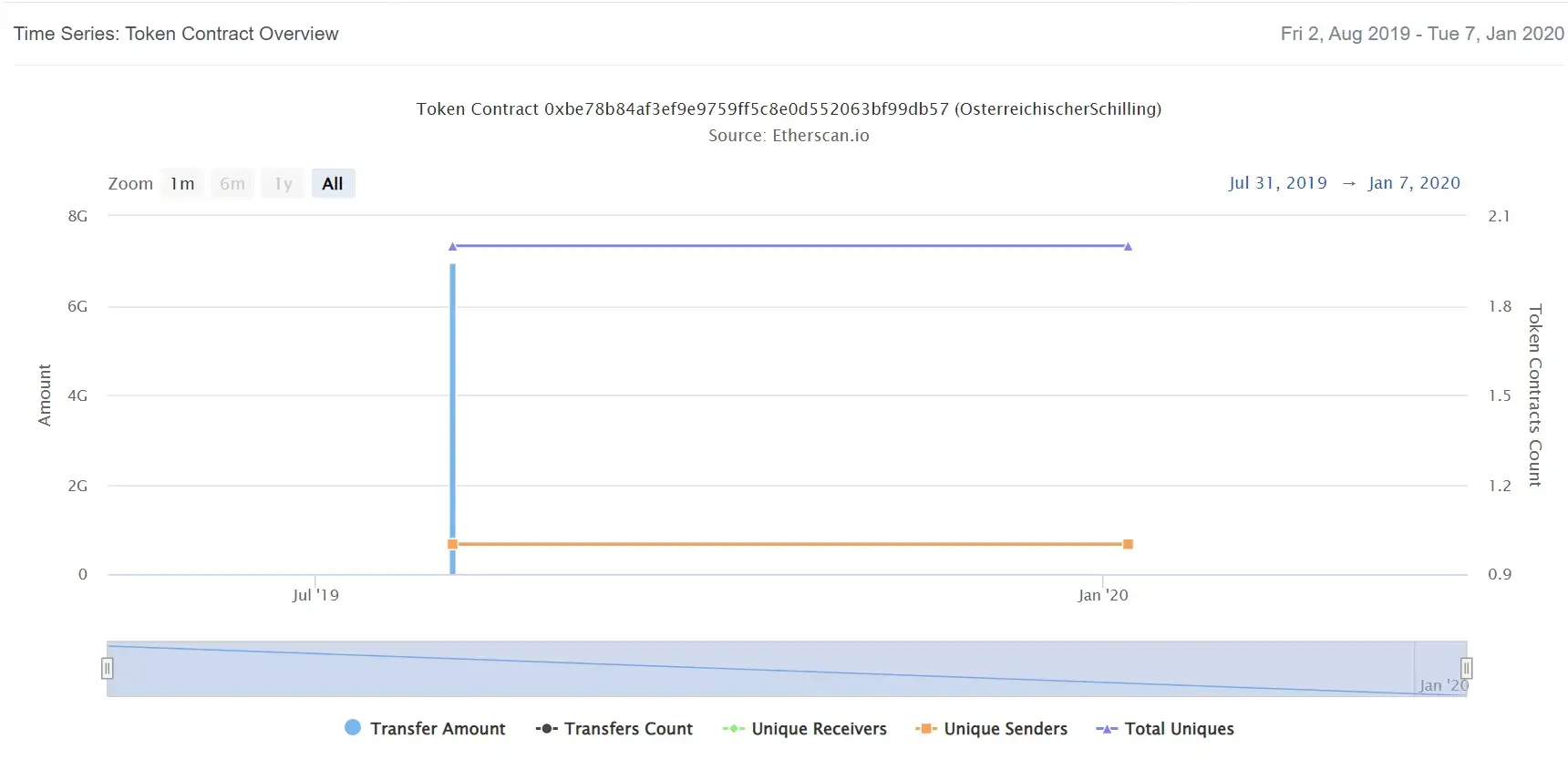Toggle the Unique Receivers series visibility
Image resolution: width=1568 pixels, height=780 pixels.
(819, 729)
